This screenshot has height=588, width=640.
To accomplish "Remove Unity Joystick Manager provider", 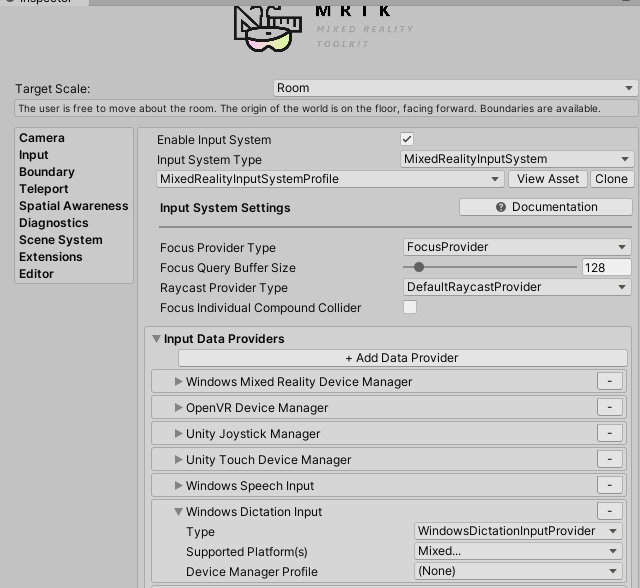I will [610, 433].
